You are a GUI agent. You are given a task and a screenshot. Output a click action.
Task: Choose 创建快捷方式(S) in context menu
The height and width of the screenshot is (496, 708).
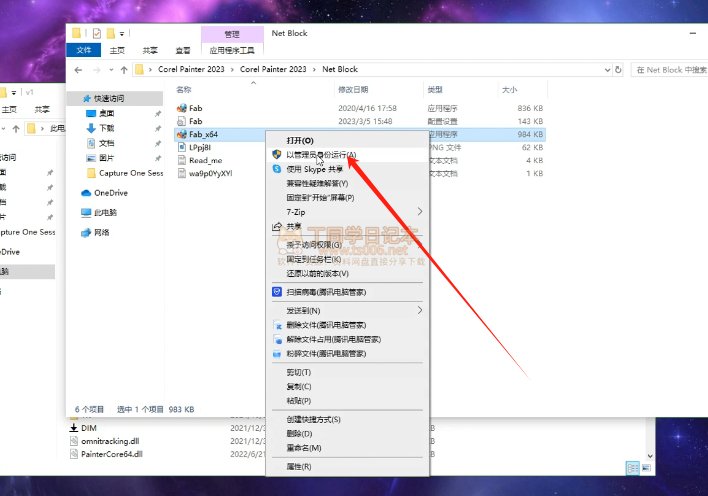(x=347, y=420)
